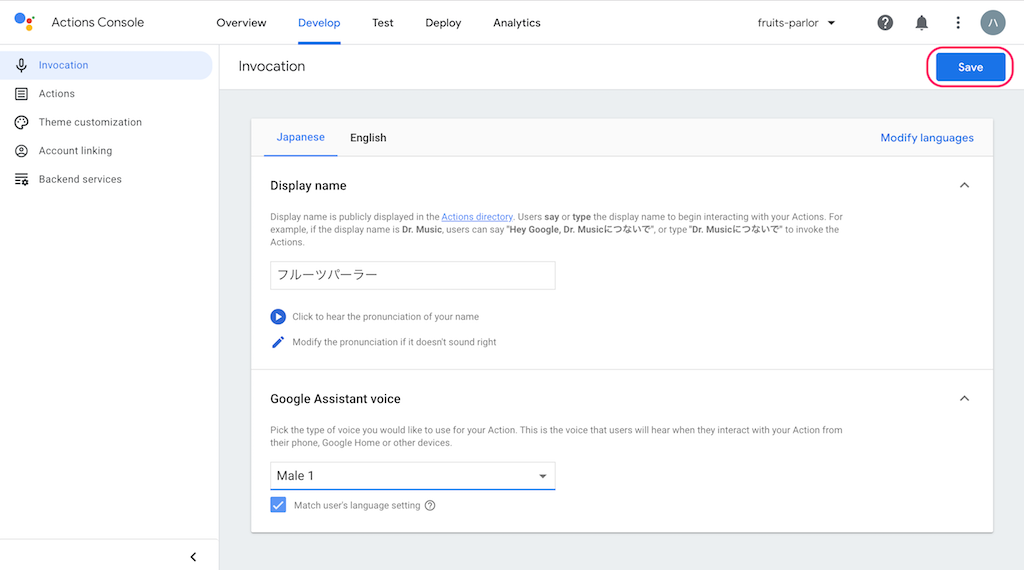1024x570 pixels.
Task: Click the pencil icon to modify pronunciation
Action: point(278,342)
